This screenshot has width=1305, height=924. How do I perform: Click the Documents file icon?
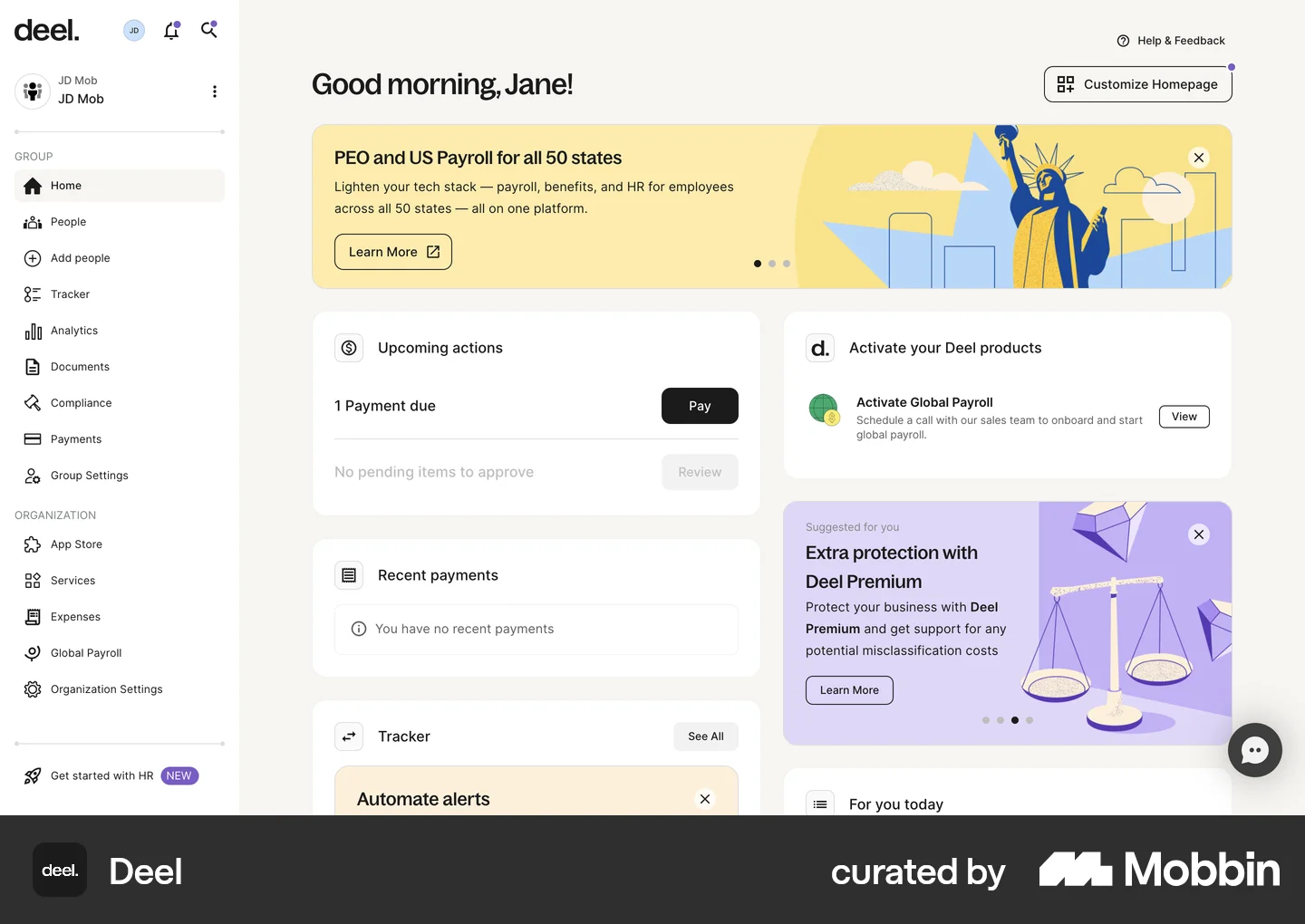(33, 367)
